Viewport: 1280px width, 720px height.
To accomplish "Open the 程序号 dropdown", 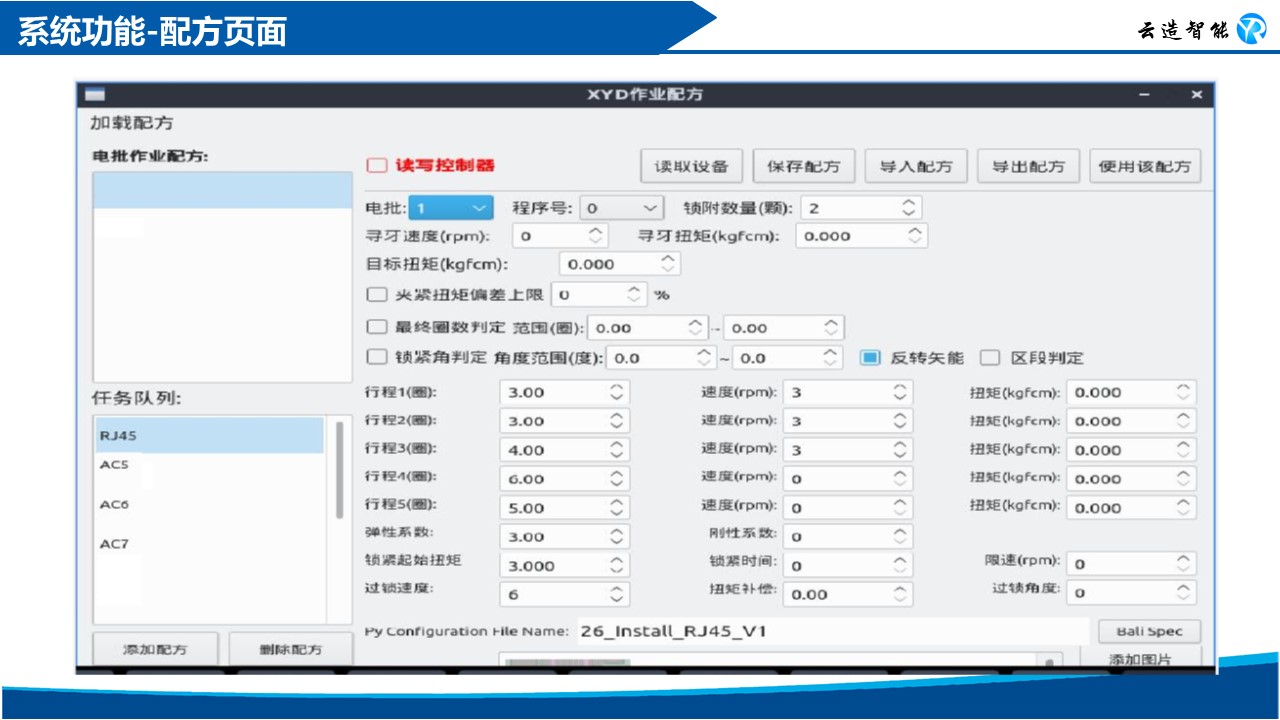I will 621,208.
